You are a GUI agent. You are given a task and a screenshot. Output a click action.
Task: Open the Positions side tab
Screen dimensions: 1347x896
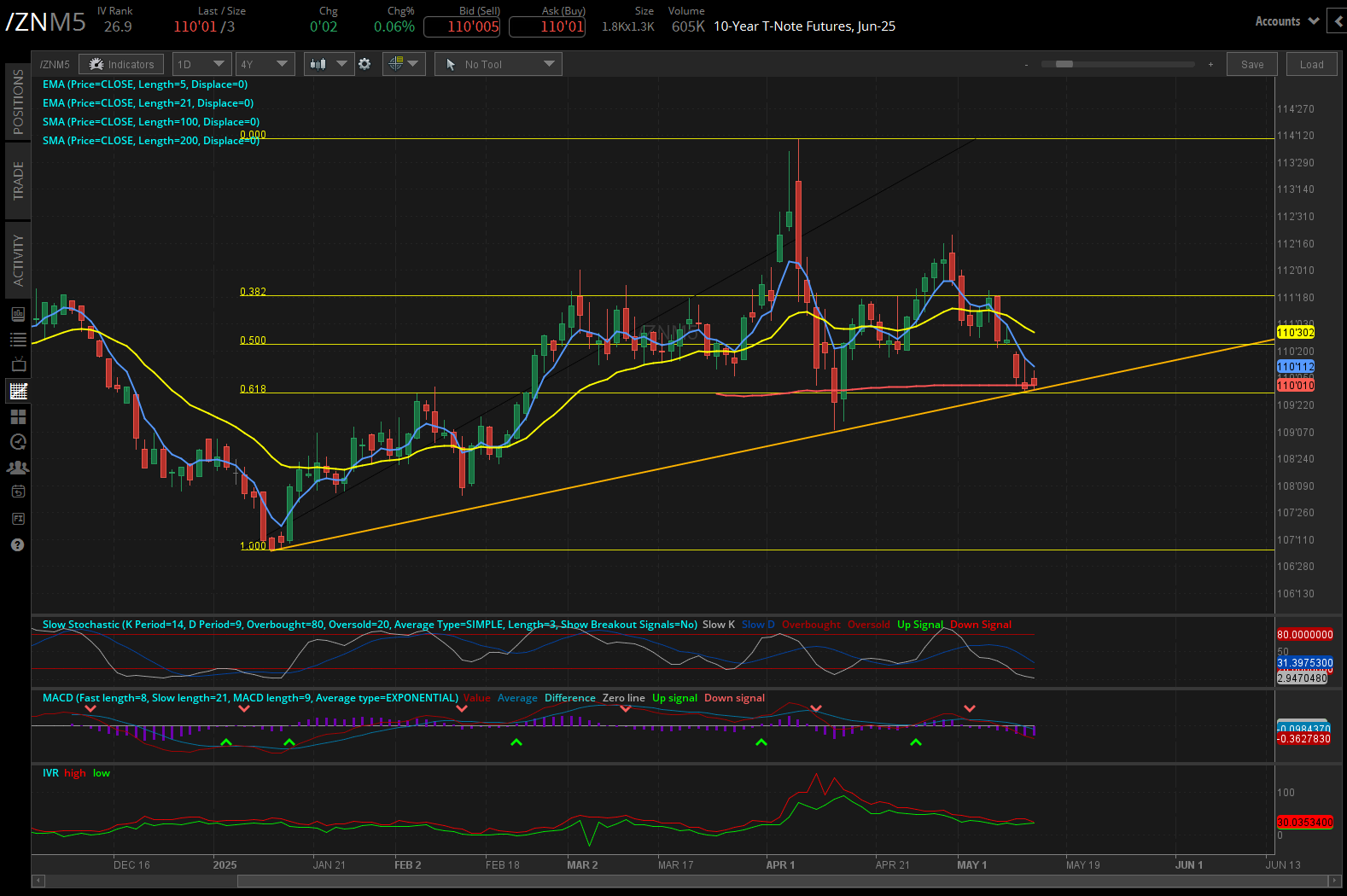click(18, 102)
